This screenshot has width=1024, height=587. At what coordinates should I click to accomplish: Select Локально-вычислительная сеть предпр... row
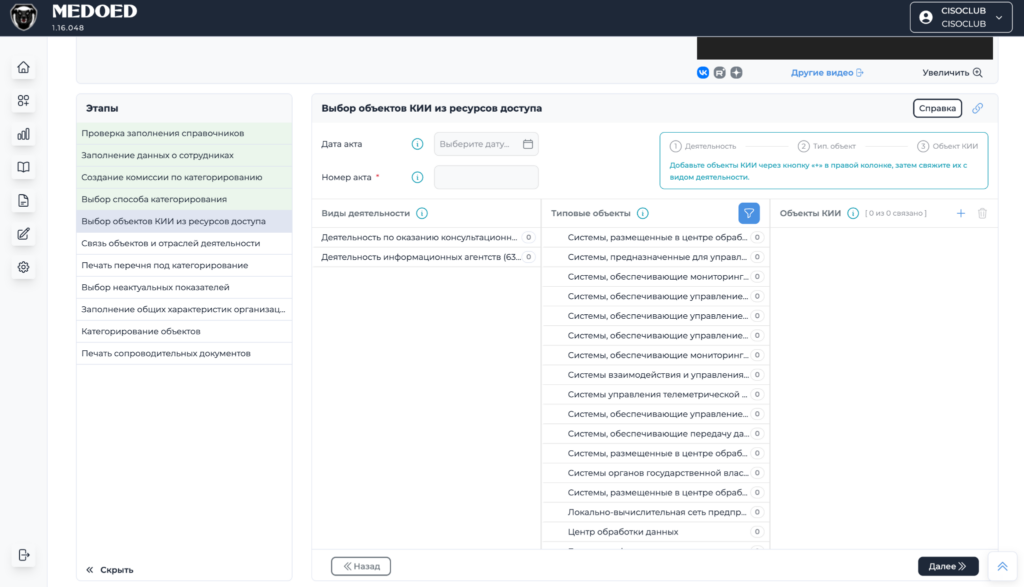(x=656, y=512)
